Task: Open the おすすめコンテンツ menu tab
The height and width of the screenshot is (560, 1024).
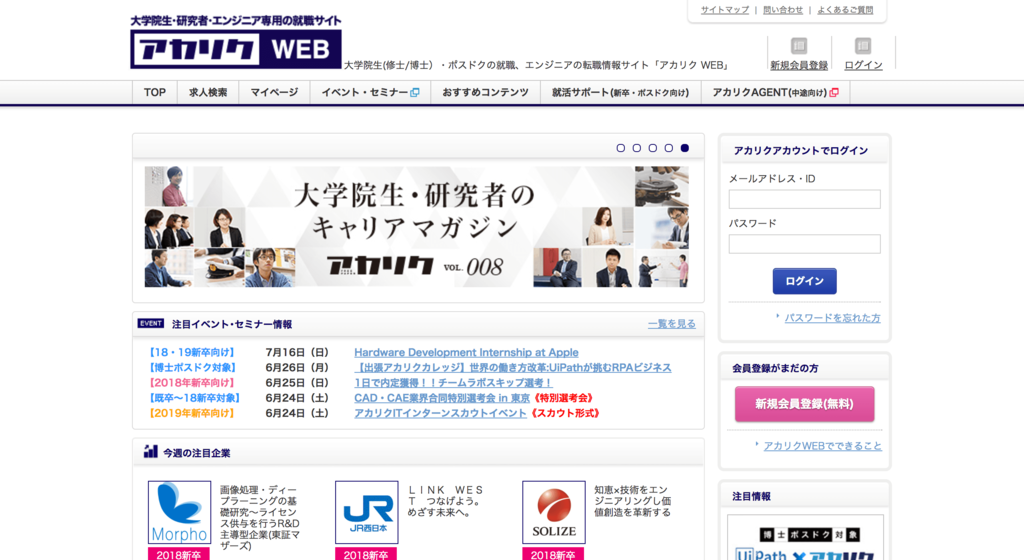Action: pos(485,93)
